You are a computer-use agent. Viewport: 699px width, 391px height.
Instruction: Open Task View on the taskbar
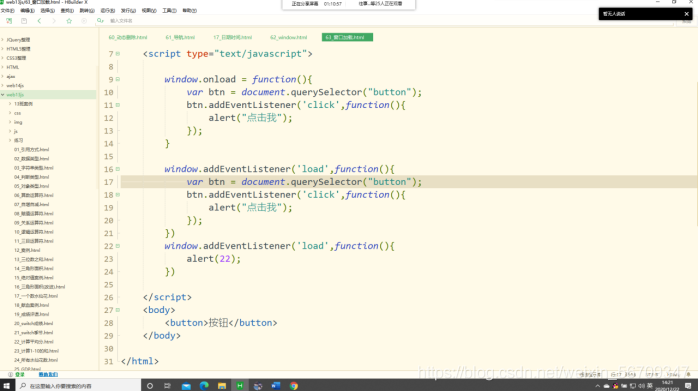(x=167, y=386)
